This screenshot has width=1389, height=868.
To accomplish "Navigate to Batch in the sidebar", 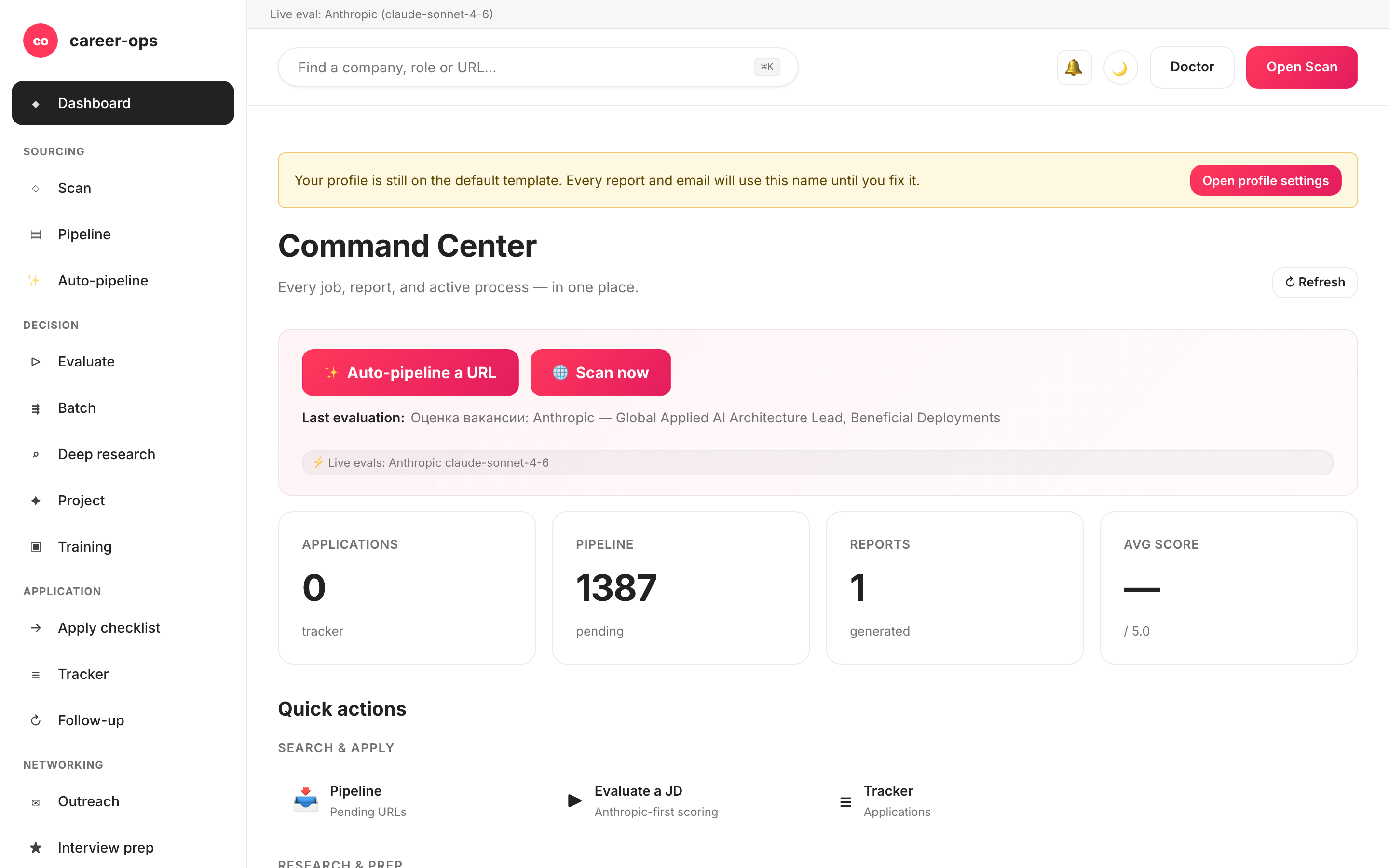I will (123, 408).
